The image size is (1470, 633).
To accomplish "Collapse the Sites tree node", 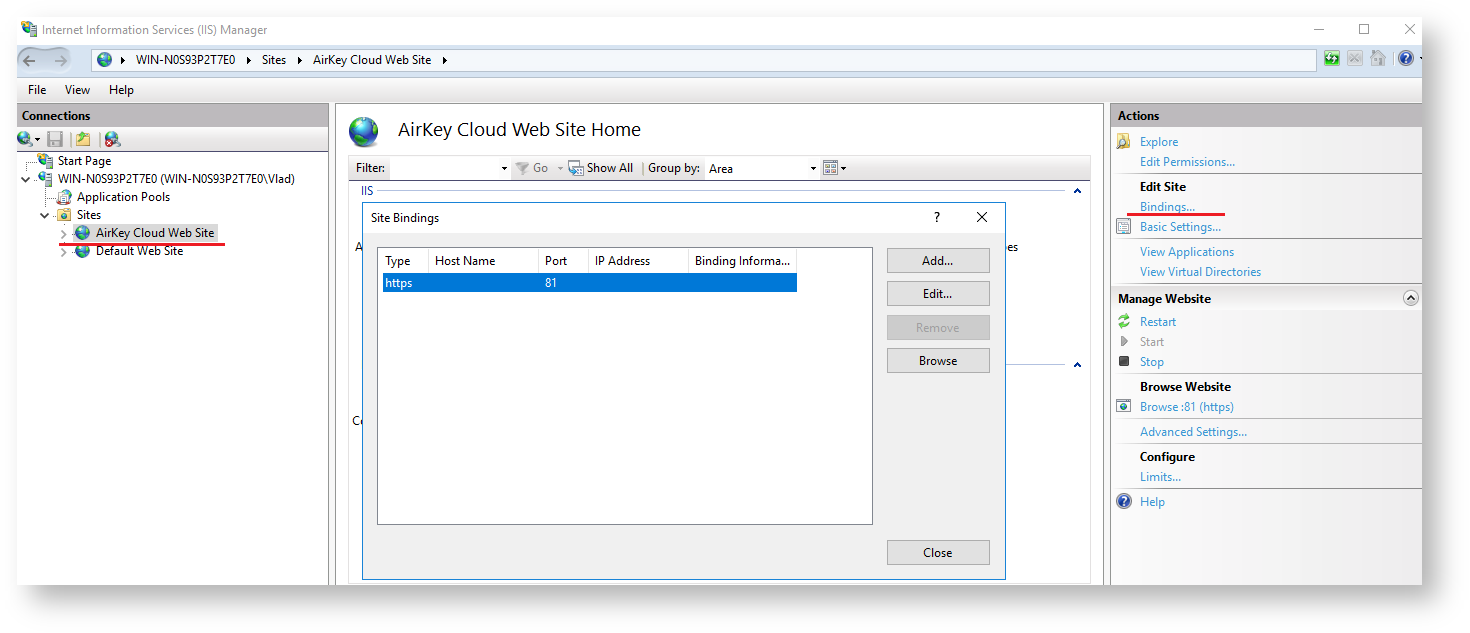I will pos(45,215).
